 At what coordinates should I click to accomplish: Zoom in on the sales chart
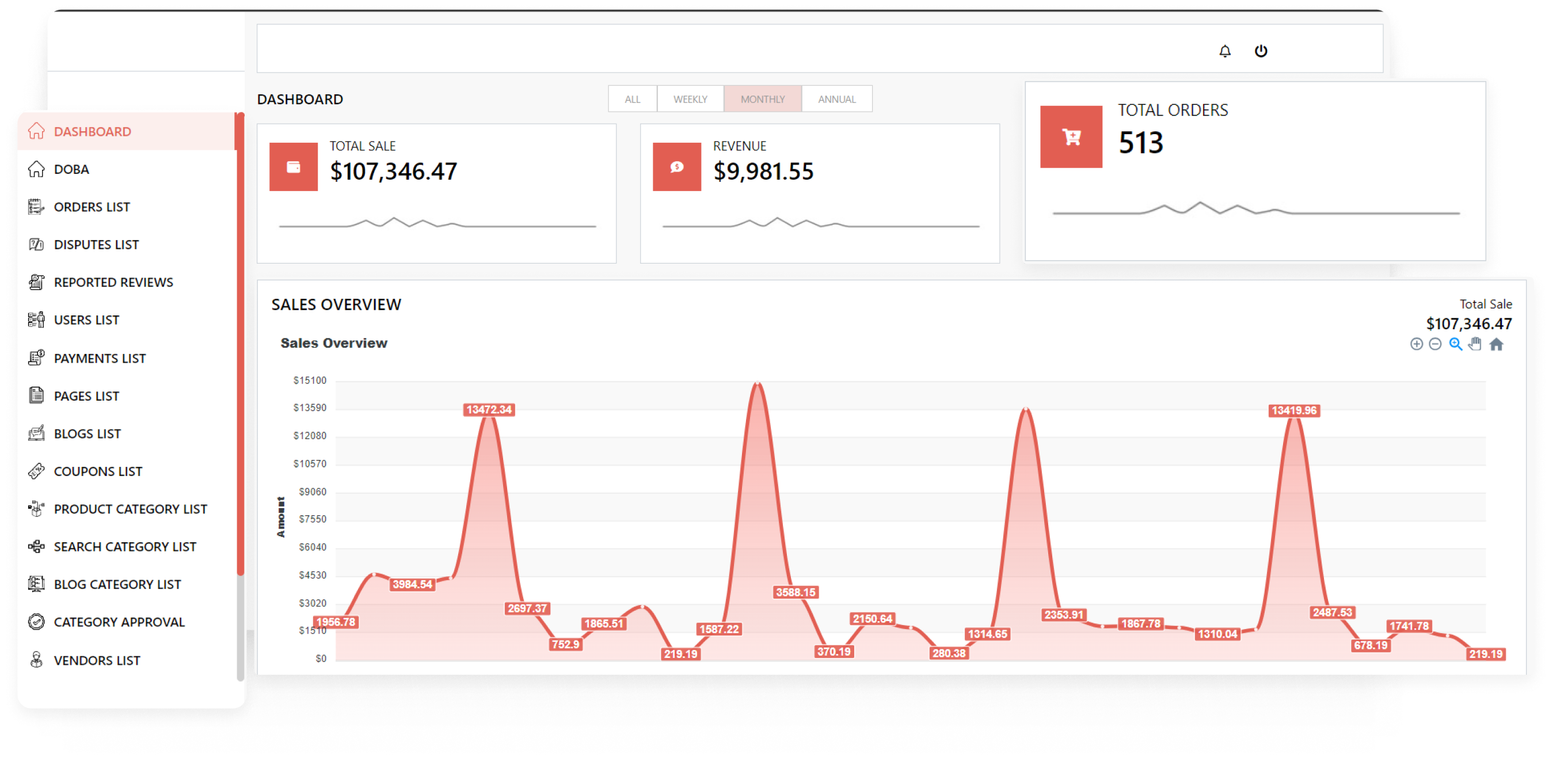click(1416, 344)
